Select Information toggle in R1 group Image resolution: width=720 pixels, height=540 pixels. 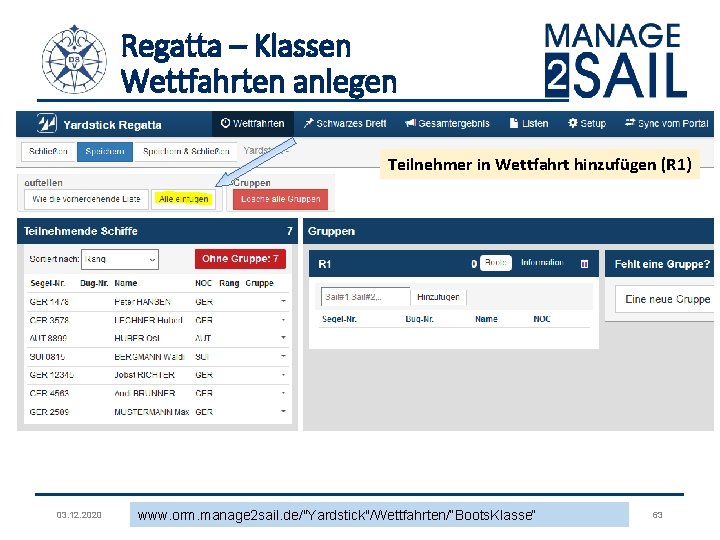542,263
